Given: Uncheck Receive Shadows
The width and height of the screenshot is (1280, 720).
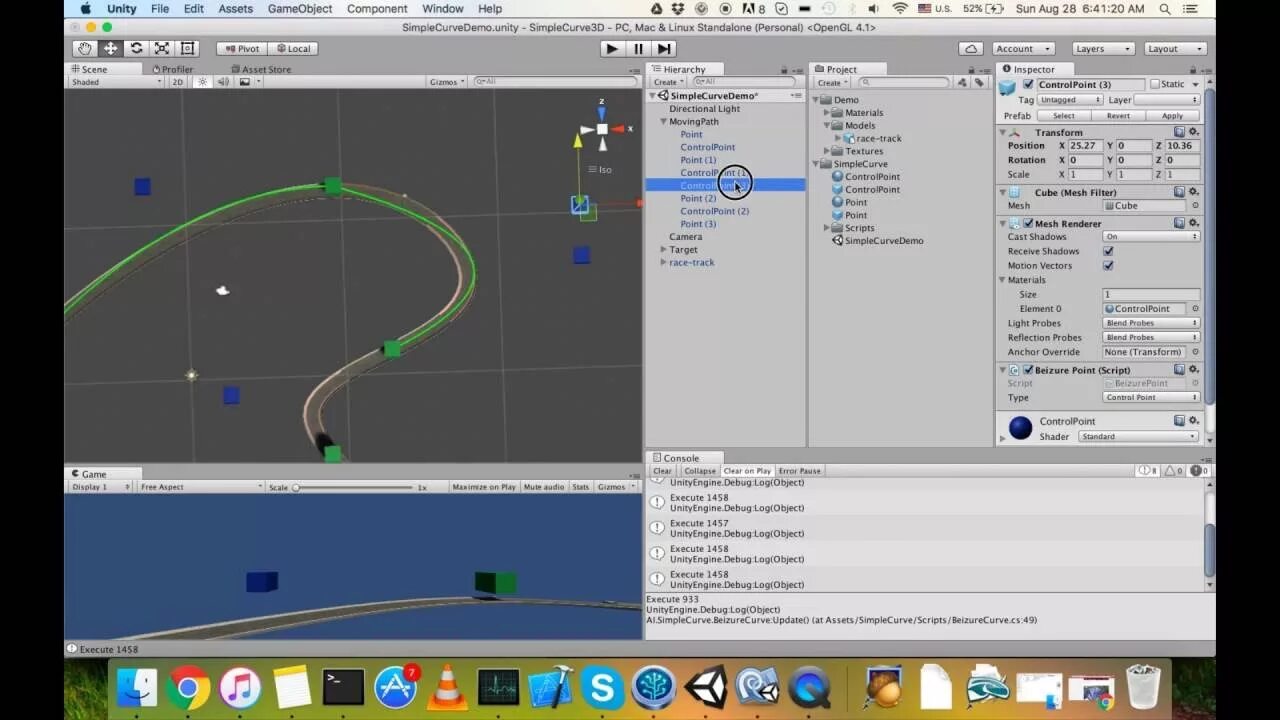Looking at the screenshot, I should (1108, 251).
